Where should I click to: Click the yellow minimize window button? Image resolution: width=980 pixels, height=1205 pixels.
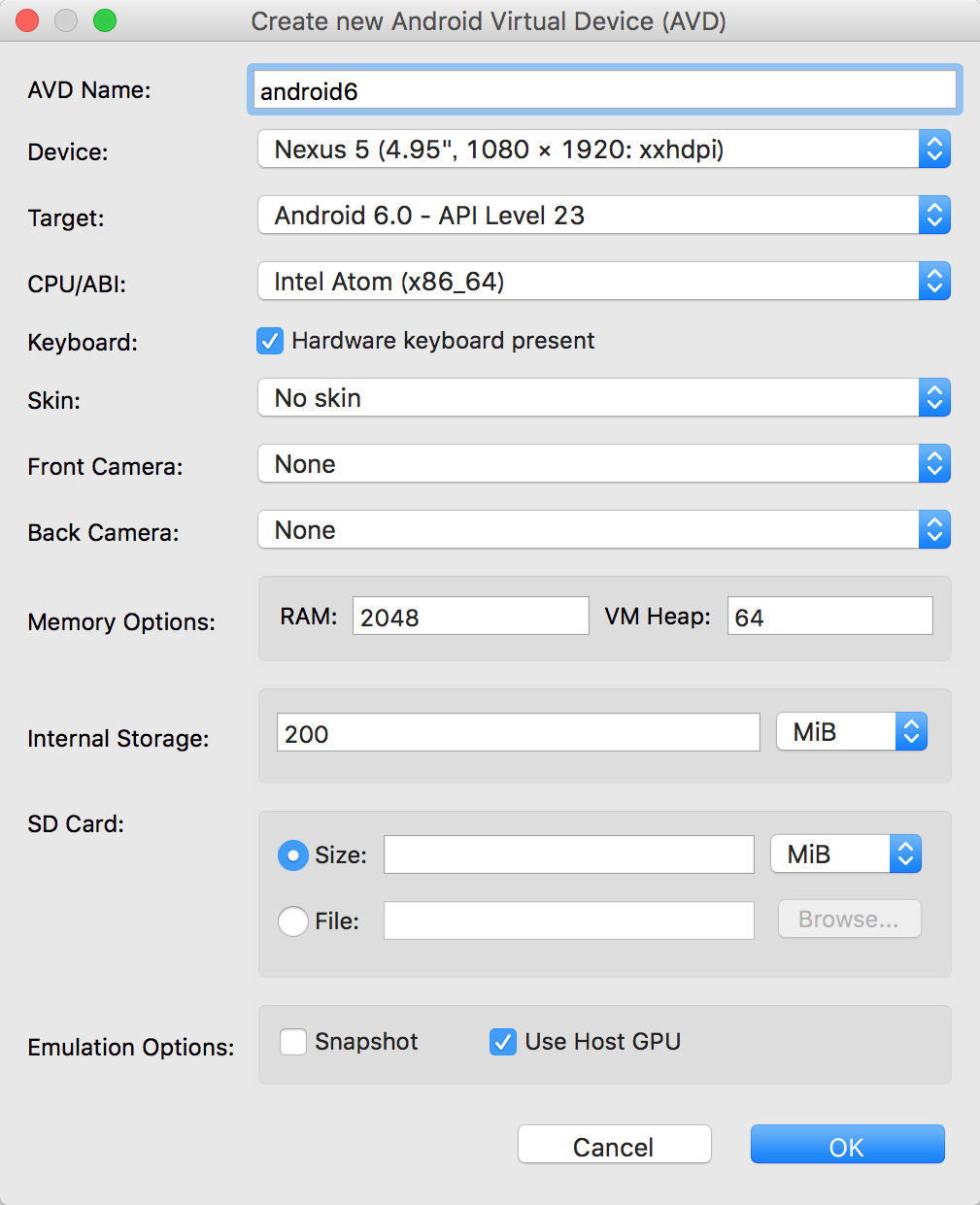point(66,20)
